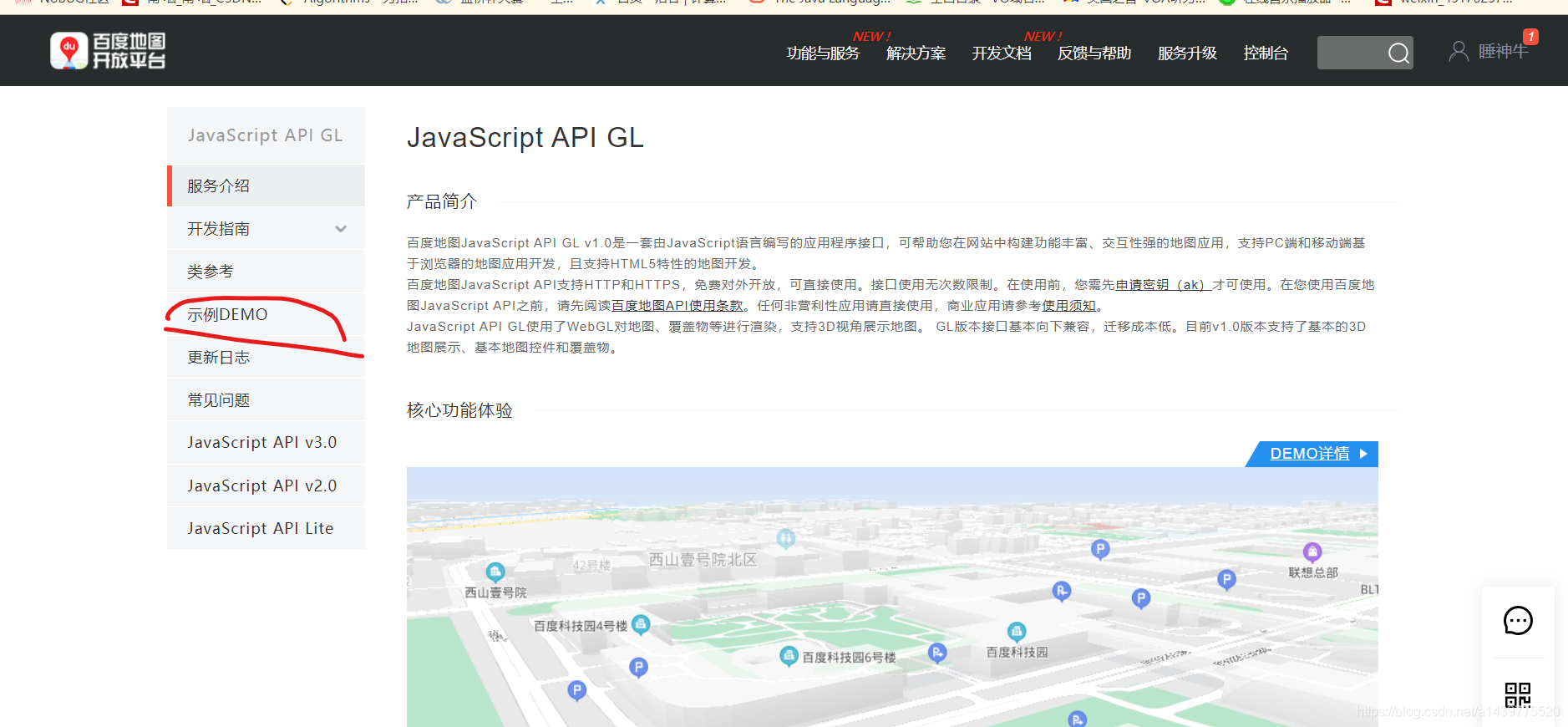Open JavaScript API Lite in sidebar
This screenshot has height=727, width=1568.
click(x=266, y=528)
